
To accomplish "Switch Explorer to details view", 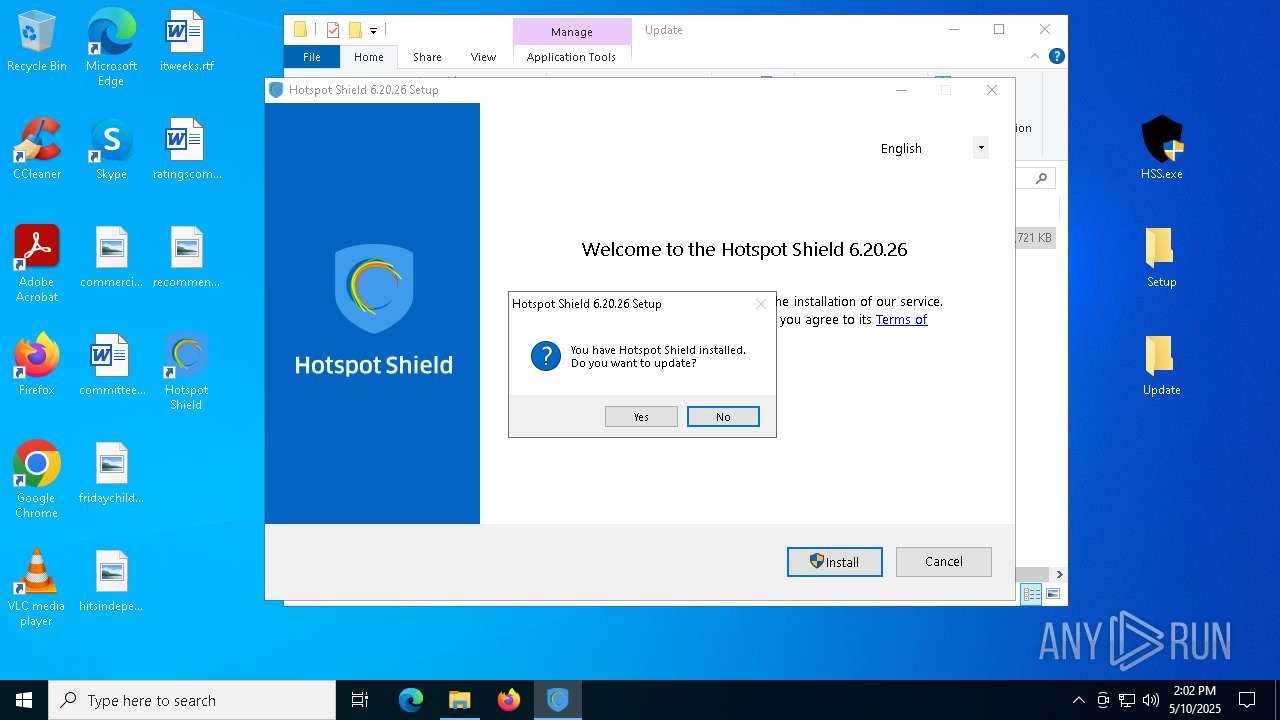I will pos(1031,594).
